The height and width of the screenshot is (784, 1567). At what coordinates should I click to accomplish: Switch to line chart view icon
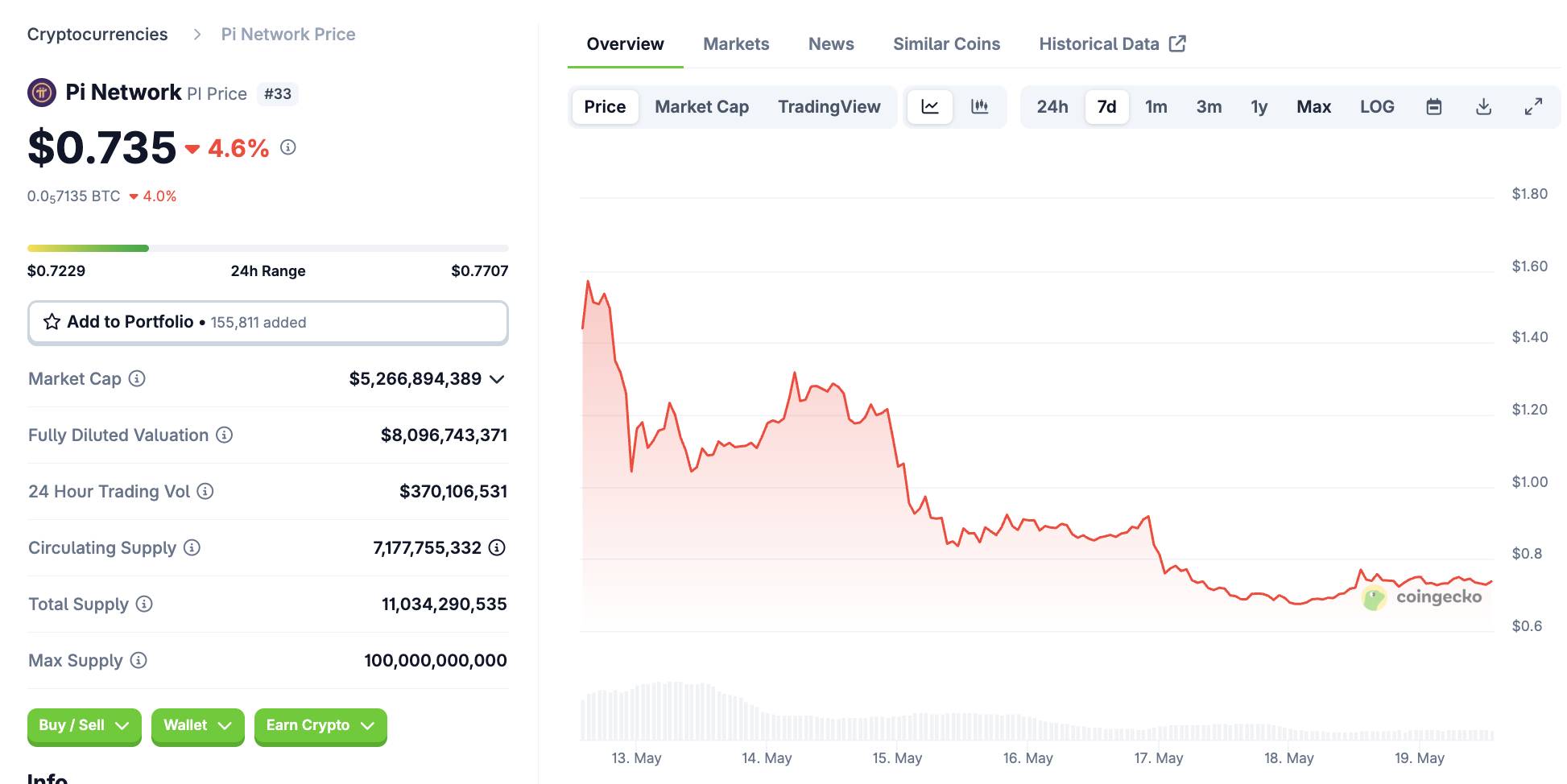coord(930,106)
